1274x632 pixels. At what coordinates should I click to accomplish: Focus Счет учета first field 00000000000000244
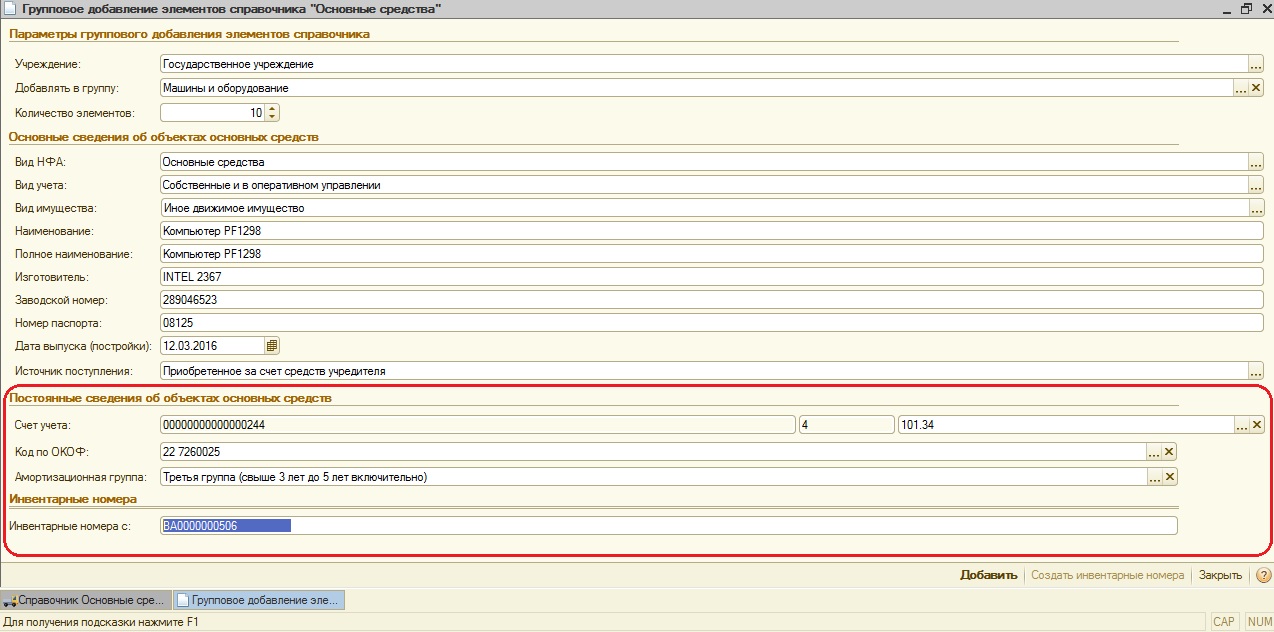477,425
